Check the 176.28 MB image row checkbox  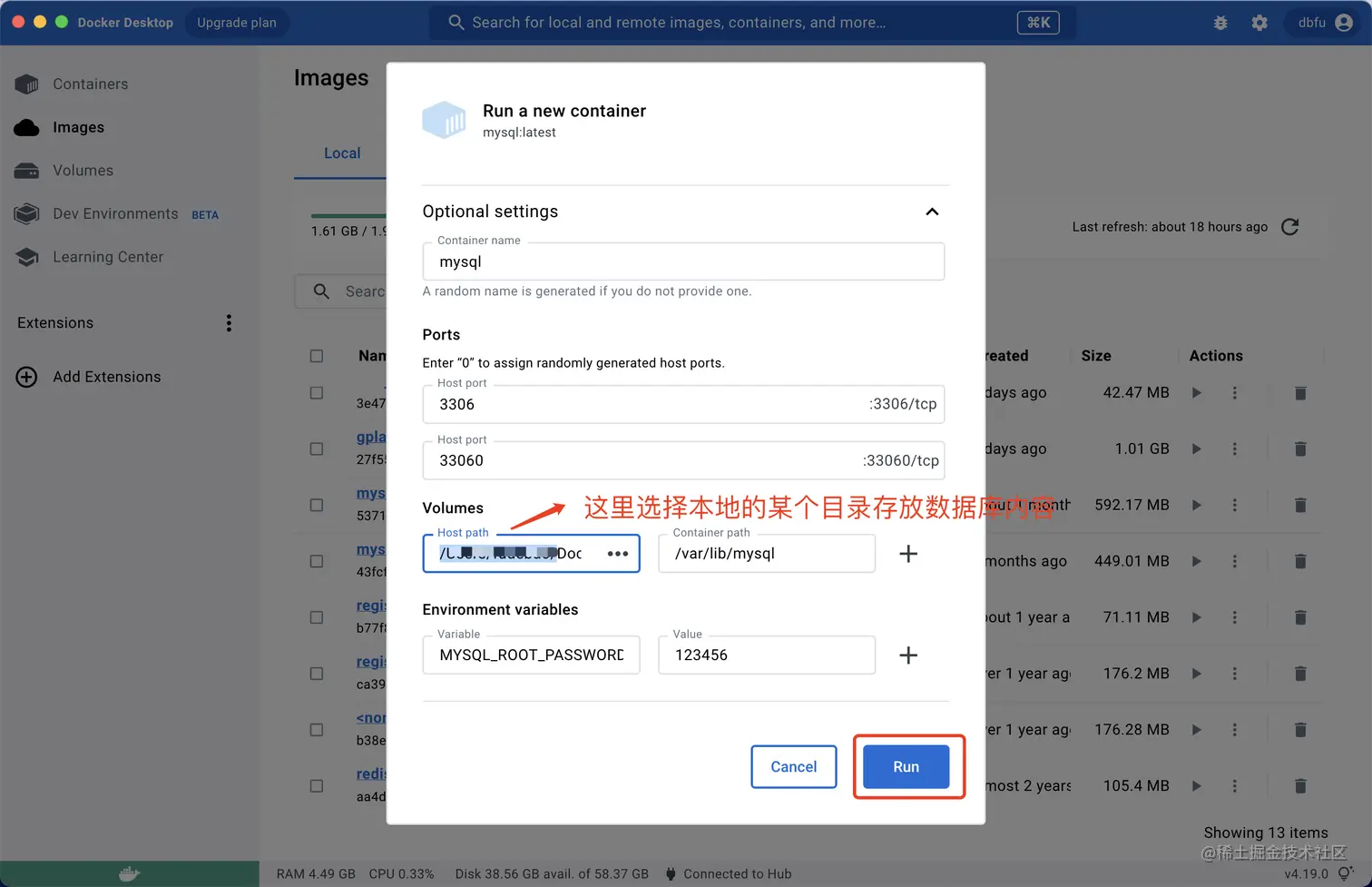pos(317,730)
